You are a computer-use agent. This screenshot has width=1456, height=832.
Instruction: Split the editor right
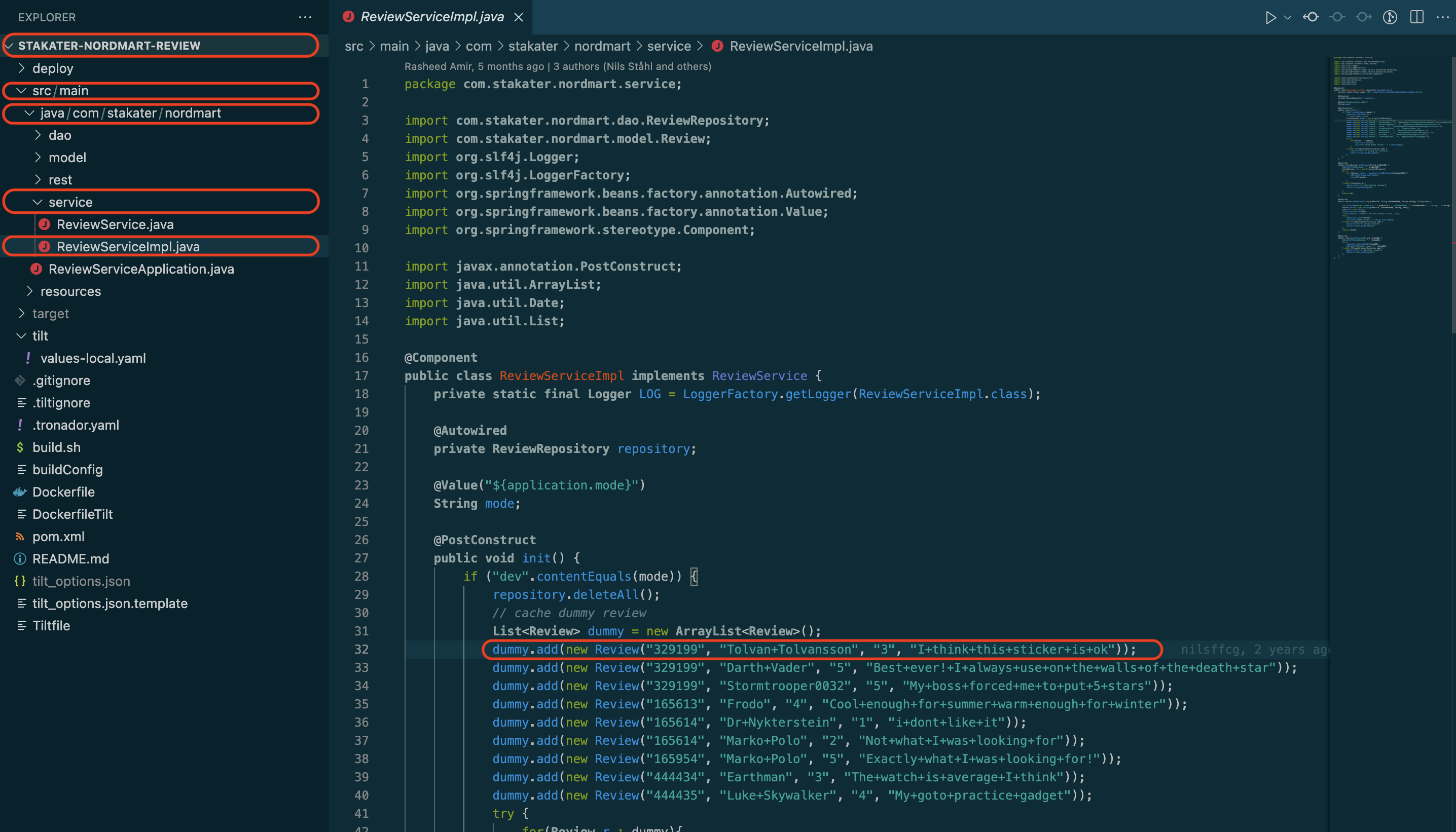(x=1416, y=17)
